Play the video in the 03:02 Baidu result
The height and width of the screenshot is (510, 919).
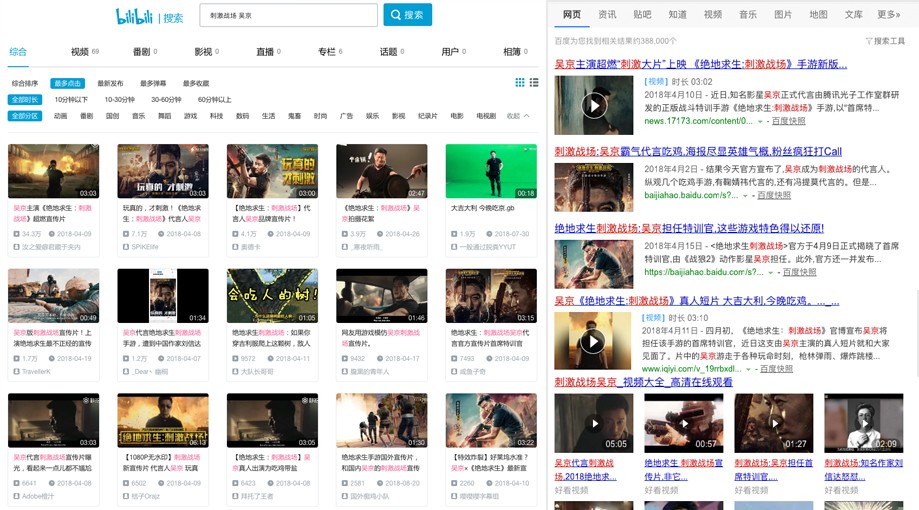pyautogui.click(x=594, y=106)
